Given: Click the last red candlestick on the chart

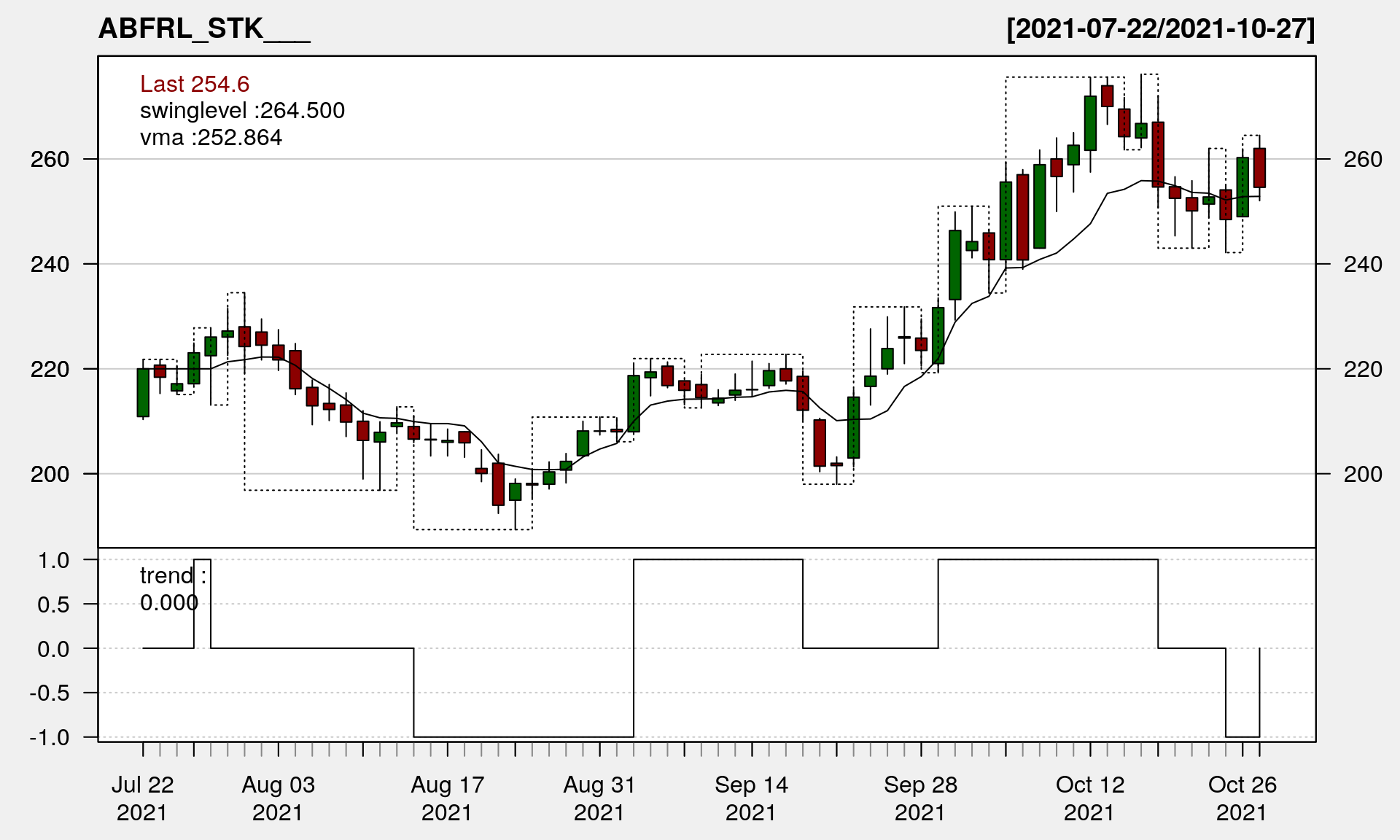Looking at the screenshot, I should 1259,168.
